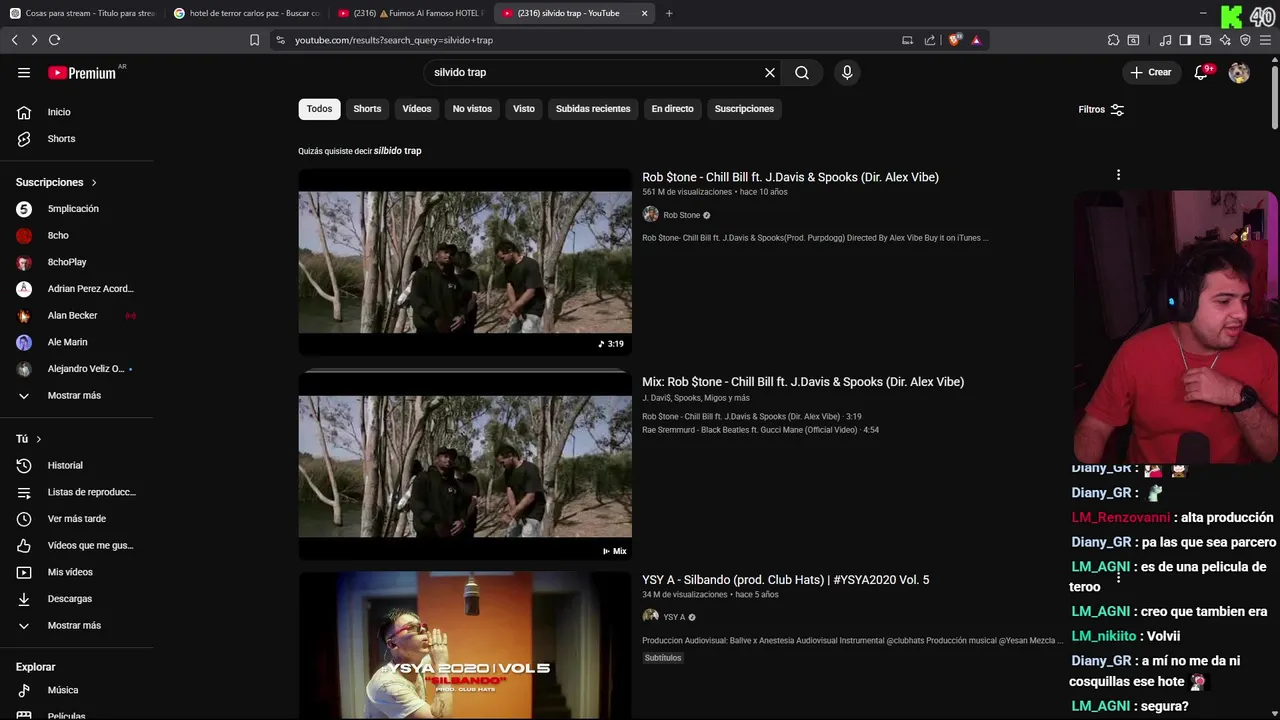This screenshot has height=720, width=1280.
Task: Click the browser back arrow
Action: pyautogui.click(x=14, y=40)
